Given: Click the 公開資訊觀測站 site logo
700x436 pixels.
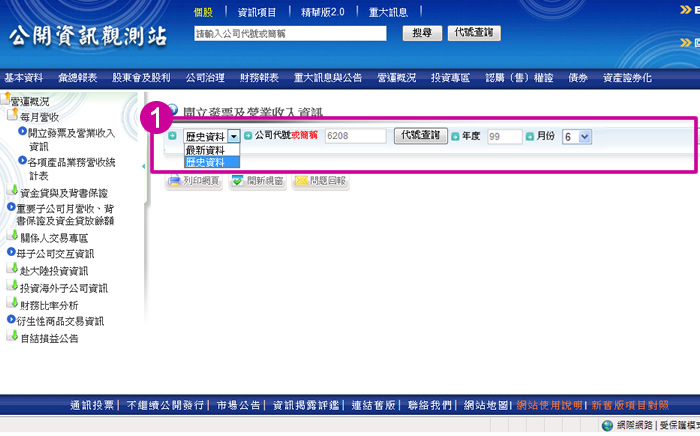Looking at the screenshot, I should coord(88,35).
